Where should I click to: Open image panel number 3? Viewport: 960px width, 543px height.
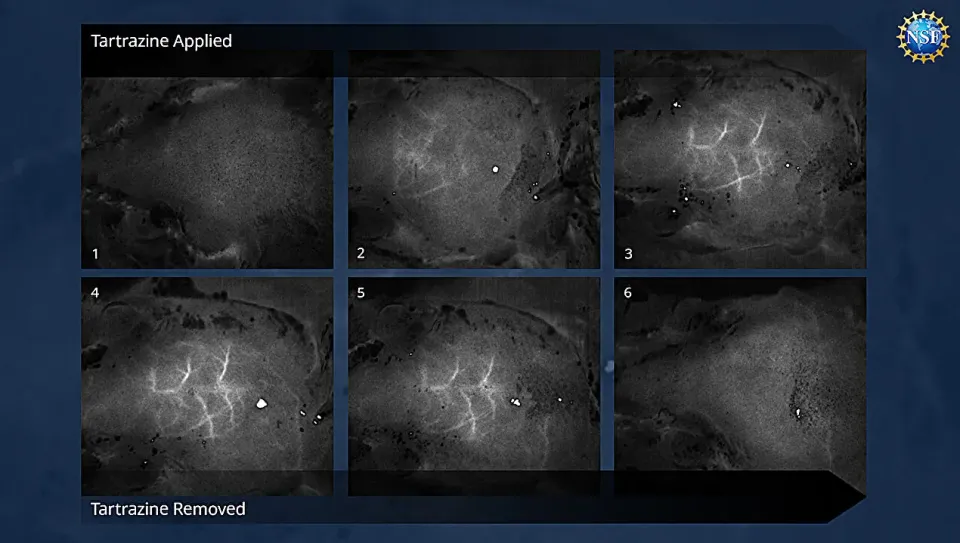pos(740,159)
